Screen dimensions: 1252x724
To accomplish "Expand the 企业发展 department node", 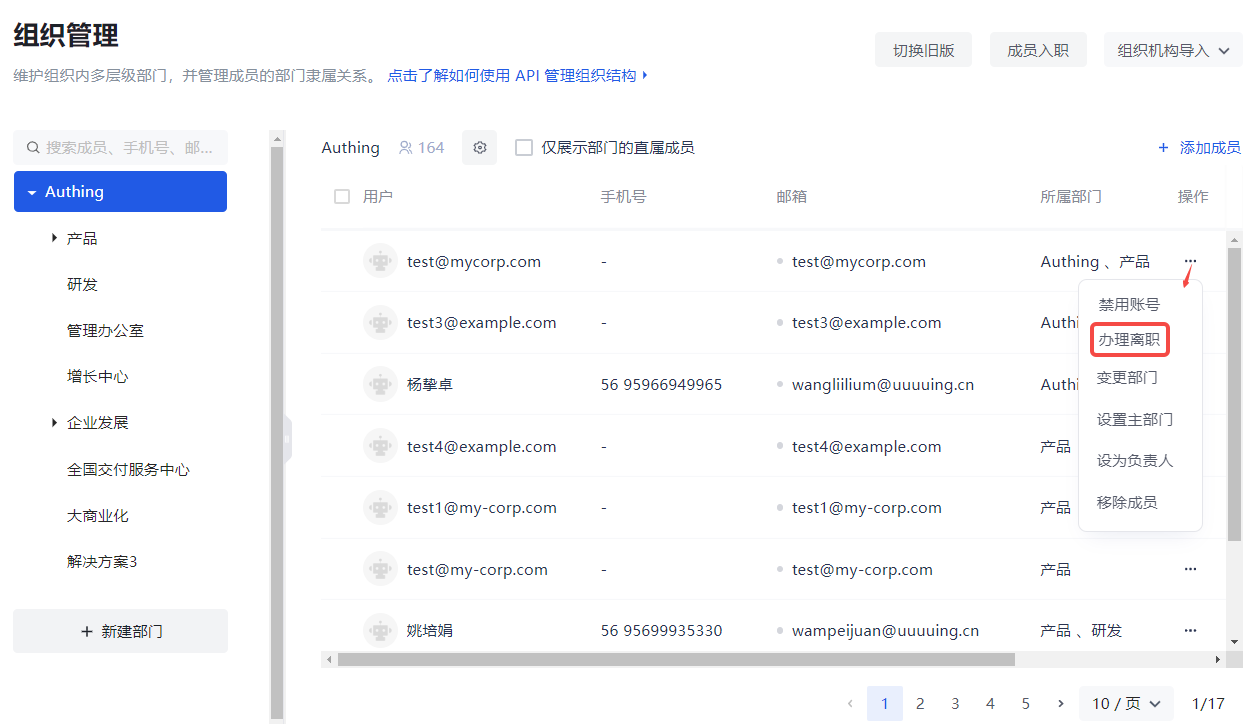I will point(54,423).
